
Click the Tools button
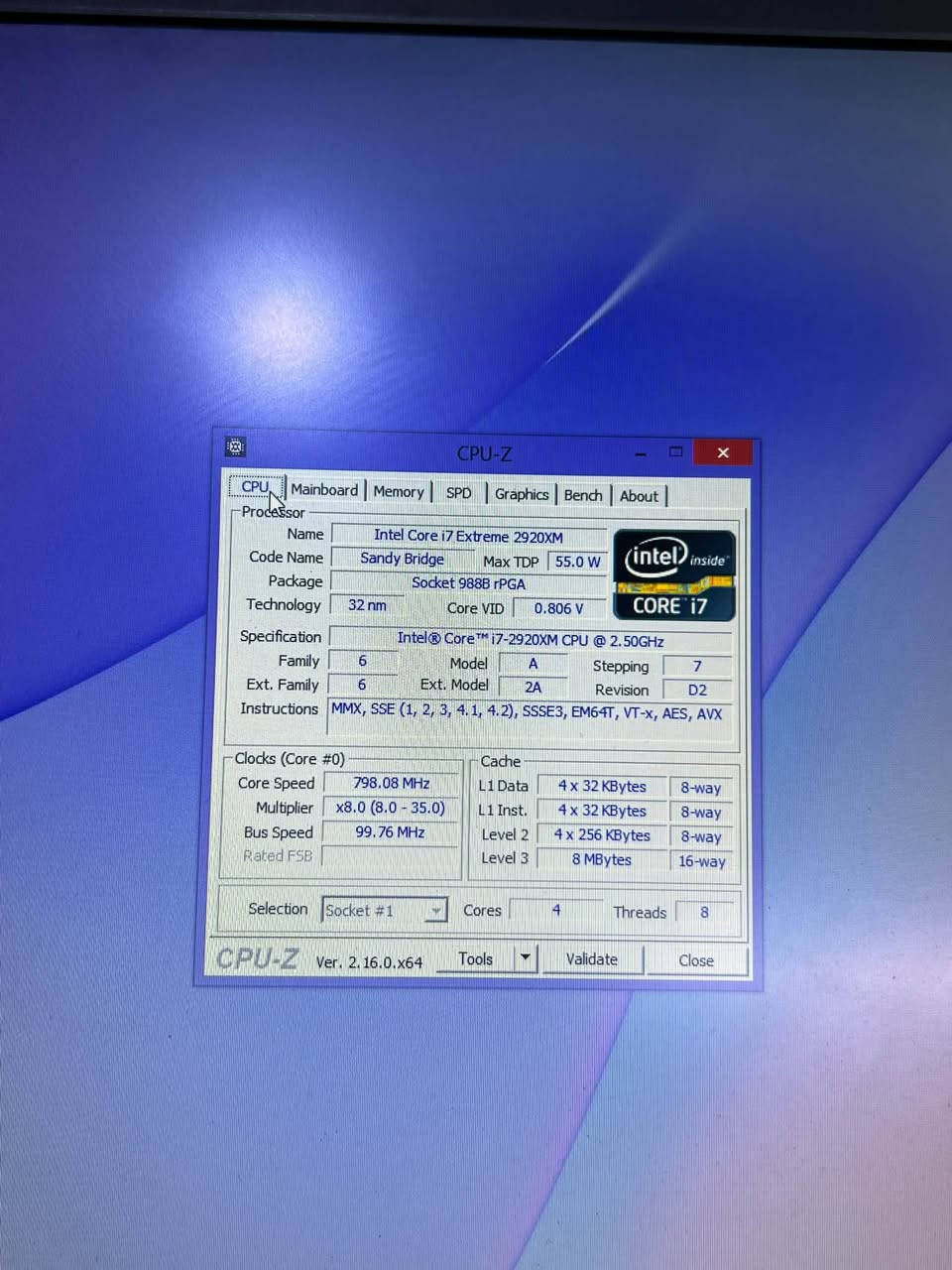(x=476, y=958)
